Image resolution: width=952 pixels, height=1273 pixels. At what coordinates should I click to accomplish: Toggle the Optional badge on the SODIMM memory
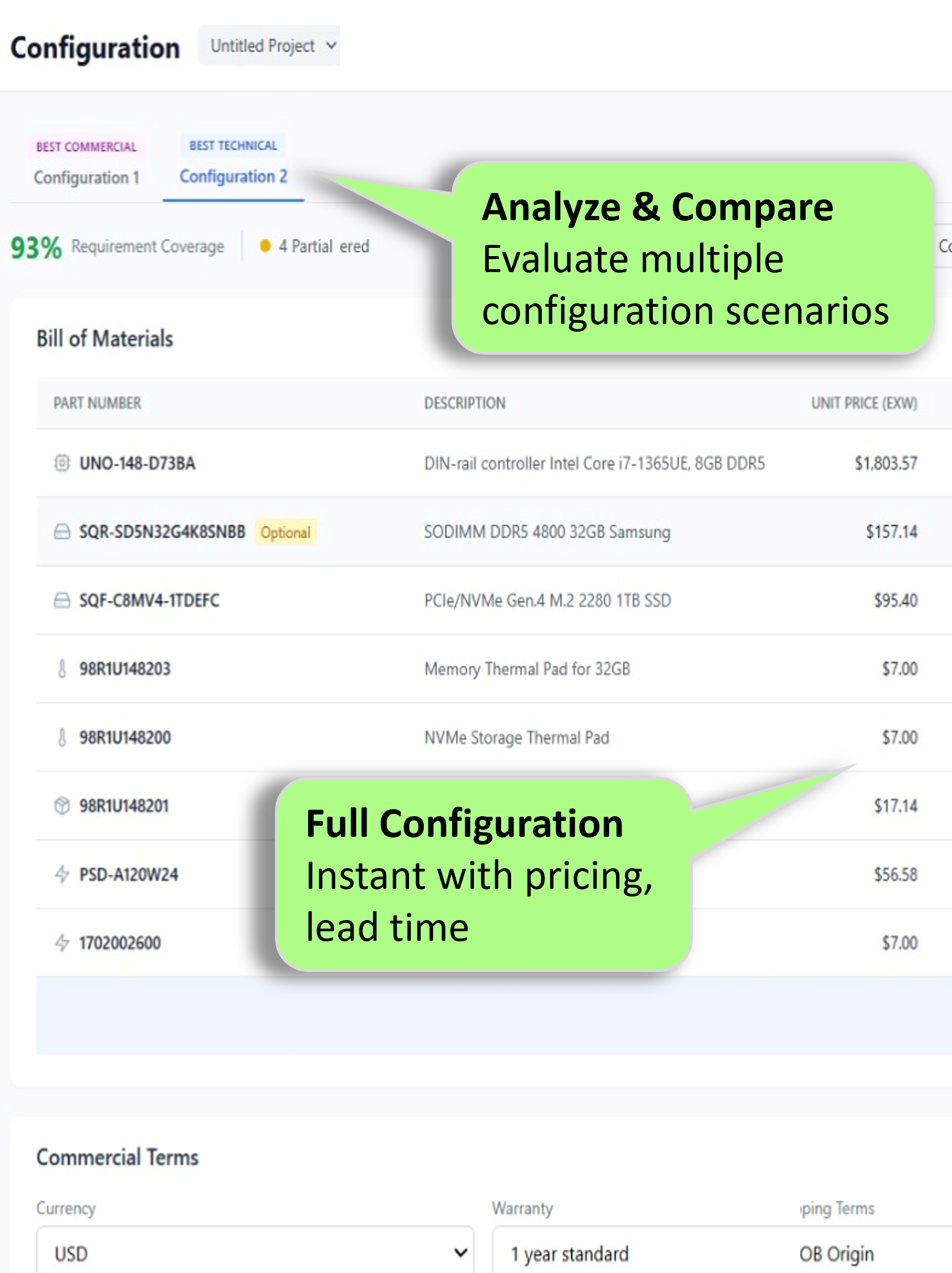point(286,532)
